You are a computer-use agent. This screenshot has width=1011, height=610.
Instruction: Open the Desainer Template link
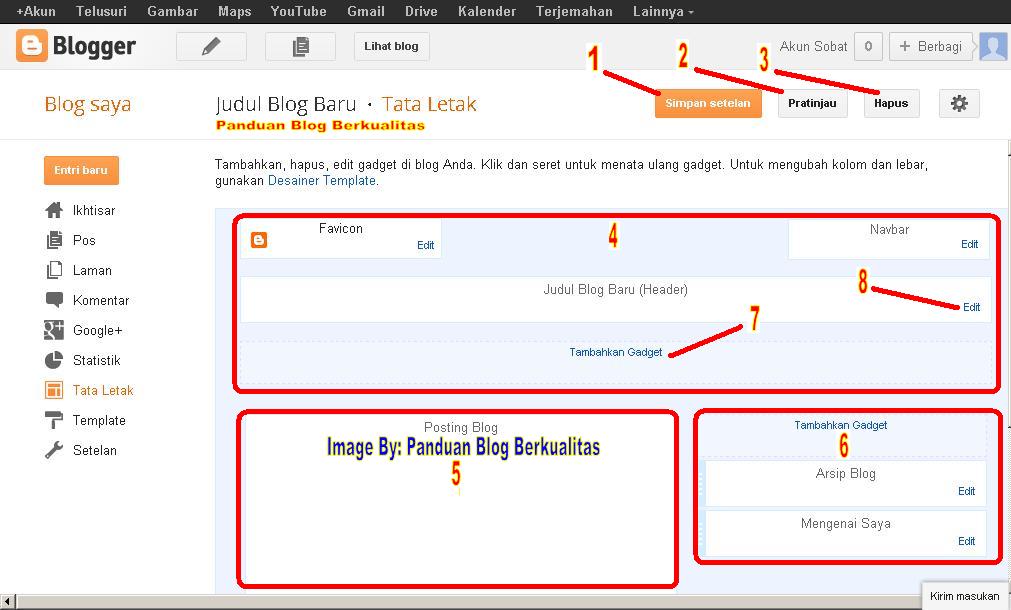click(x=320, y=181)
